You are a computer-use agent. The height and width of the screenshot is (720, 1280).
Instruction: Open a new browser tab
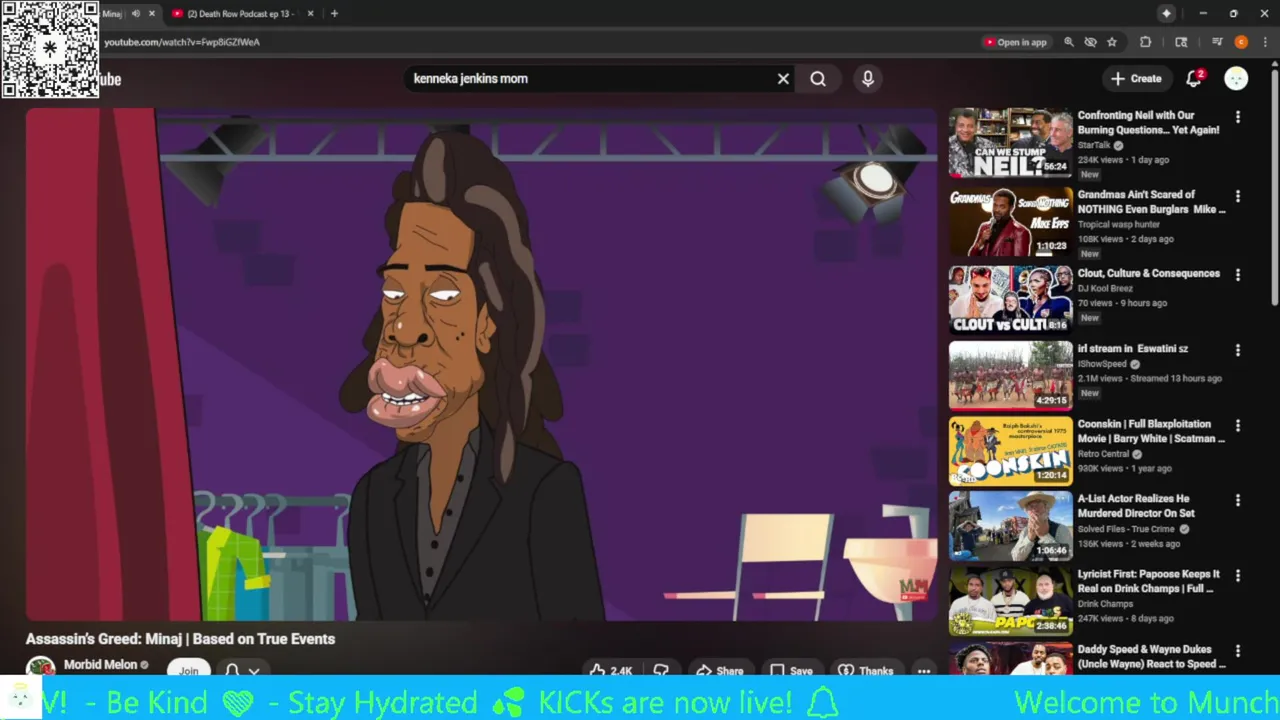(334, 14)
